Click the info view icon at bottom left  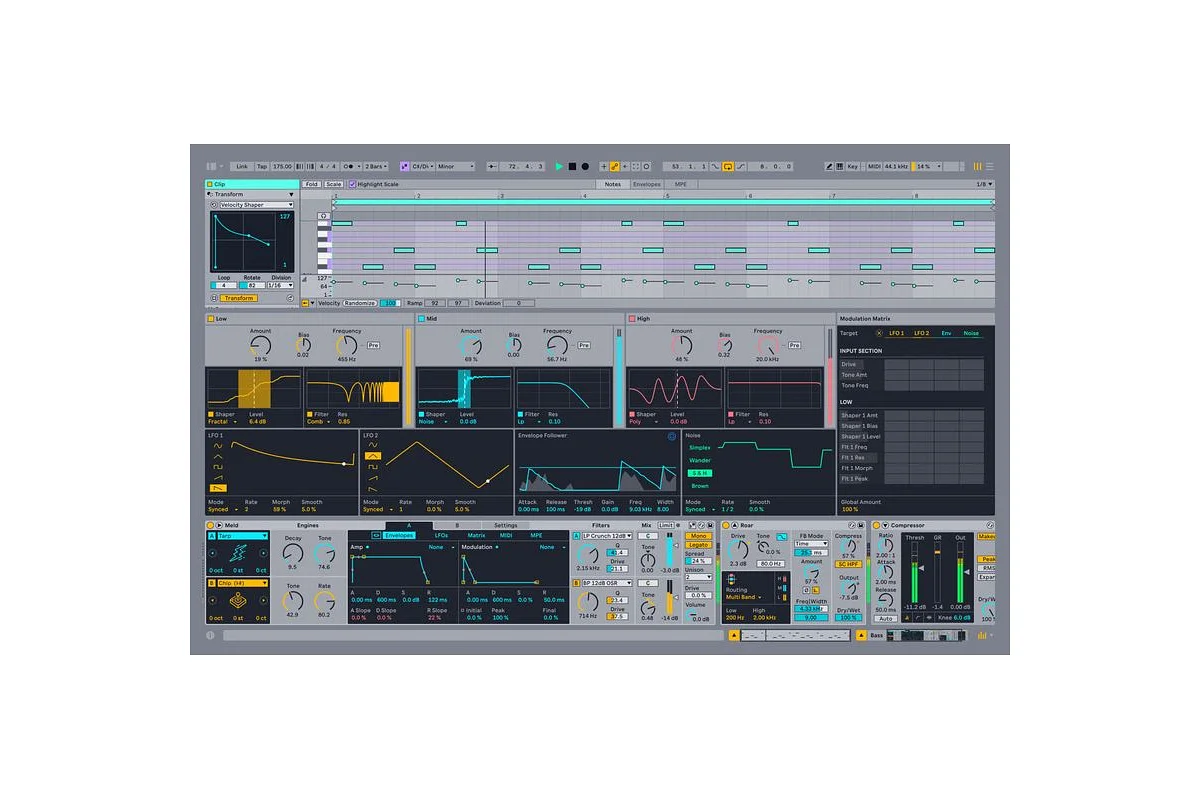click(x=210, y=635)
